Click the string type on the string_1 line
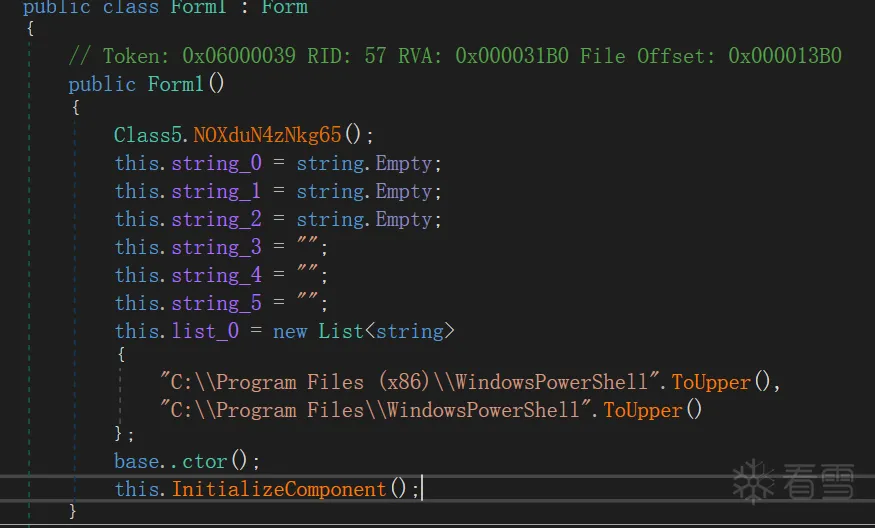875x528 pixels. click(x=330, y=192)
